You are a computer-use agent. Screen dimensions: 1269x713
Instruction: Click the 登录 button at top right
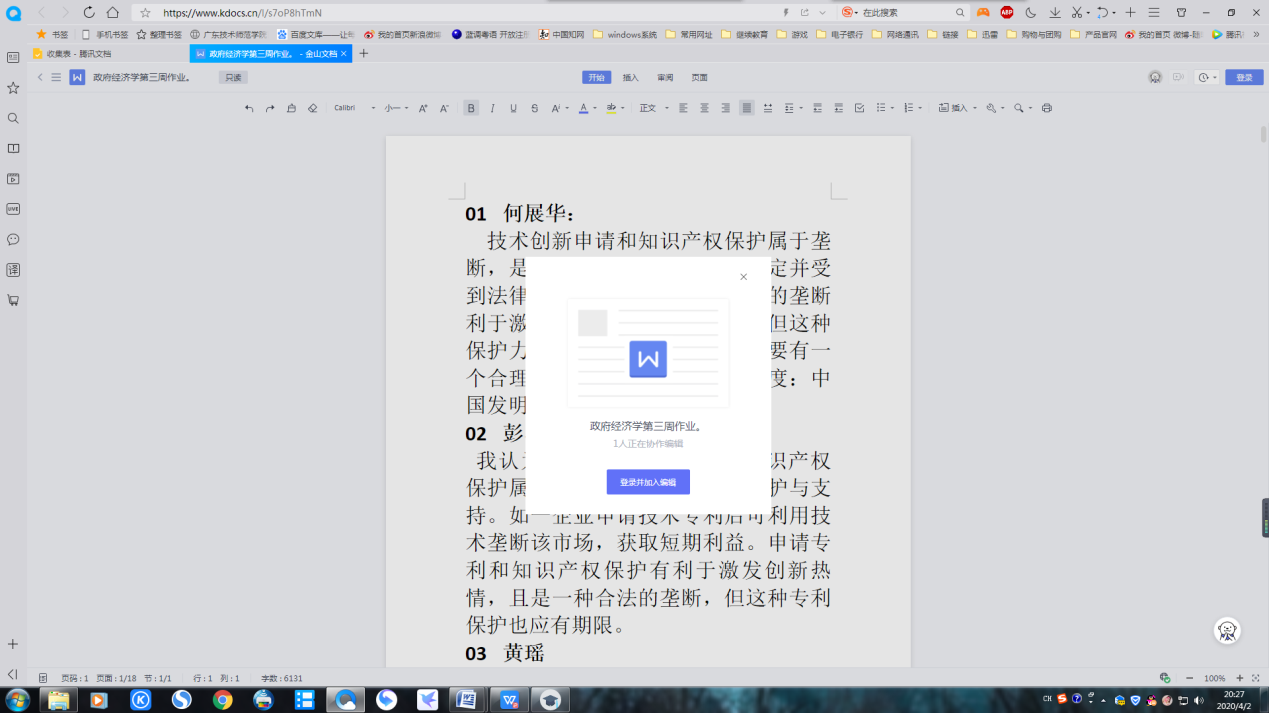[x=1244, y=77]
